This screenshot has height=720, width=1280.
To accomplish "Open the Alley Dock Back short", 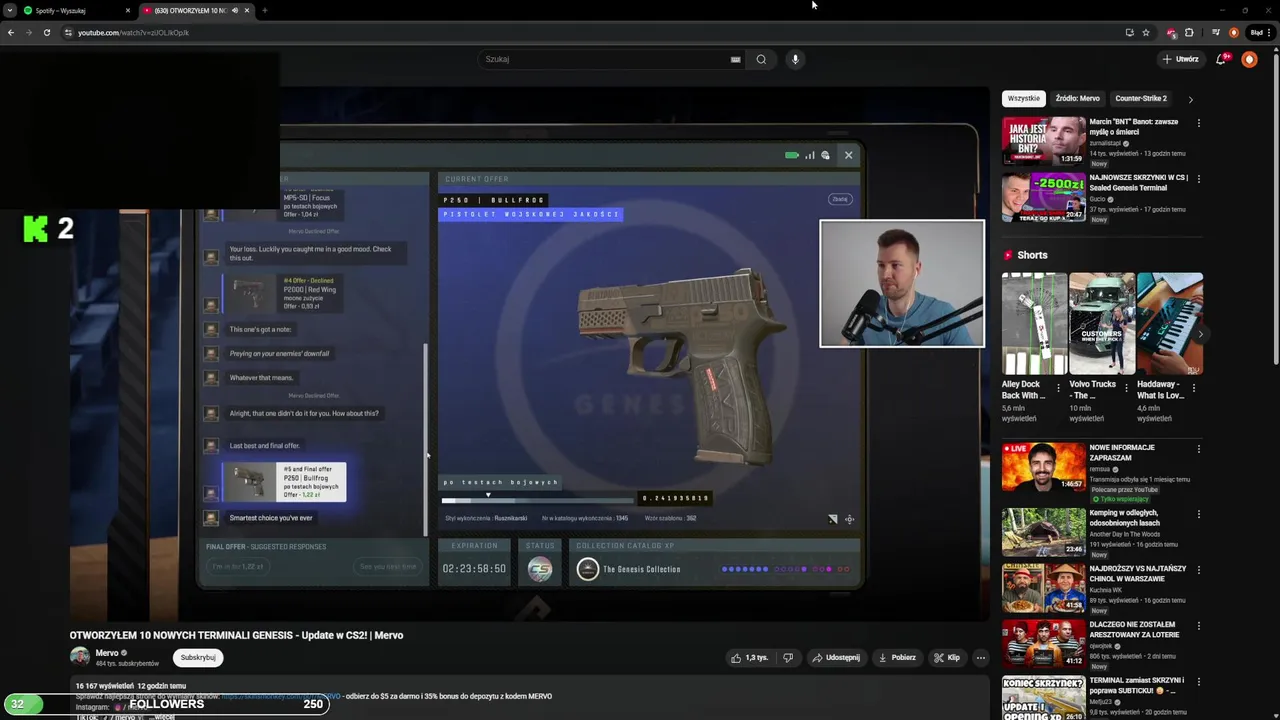I will coord(1034,324).
